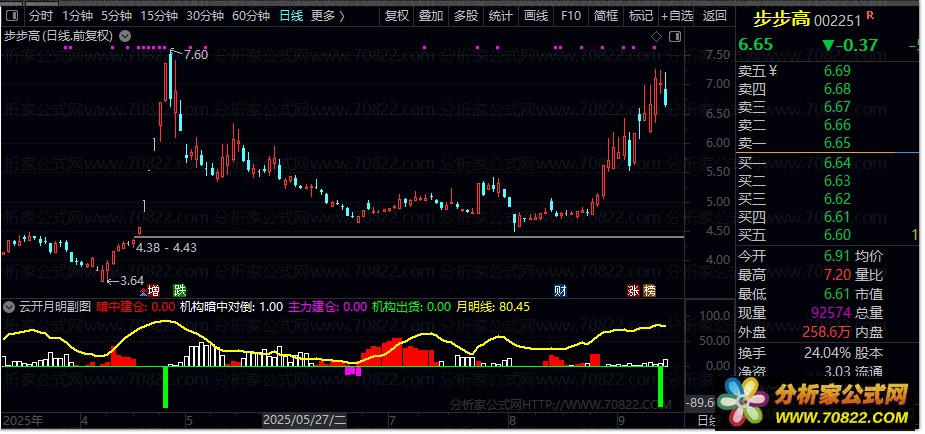This screenshot has height=434, width=925.
Task: Open the 财 financial marker on timeline
Action: (561, 291)
